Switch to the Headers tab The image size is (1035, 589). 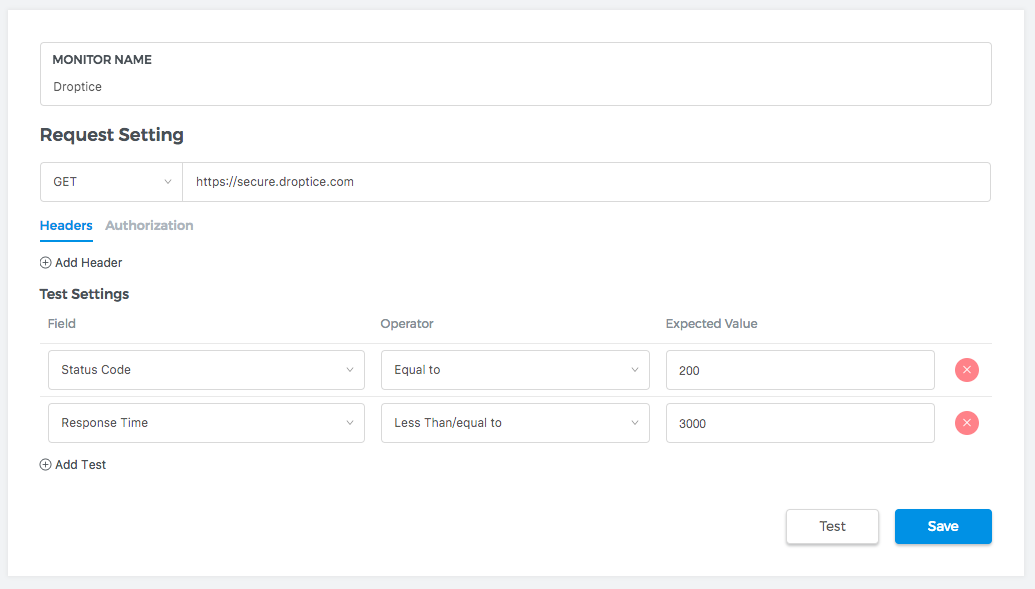tap(66, 226)
